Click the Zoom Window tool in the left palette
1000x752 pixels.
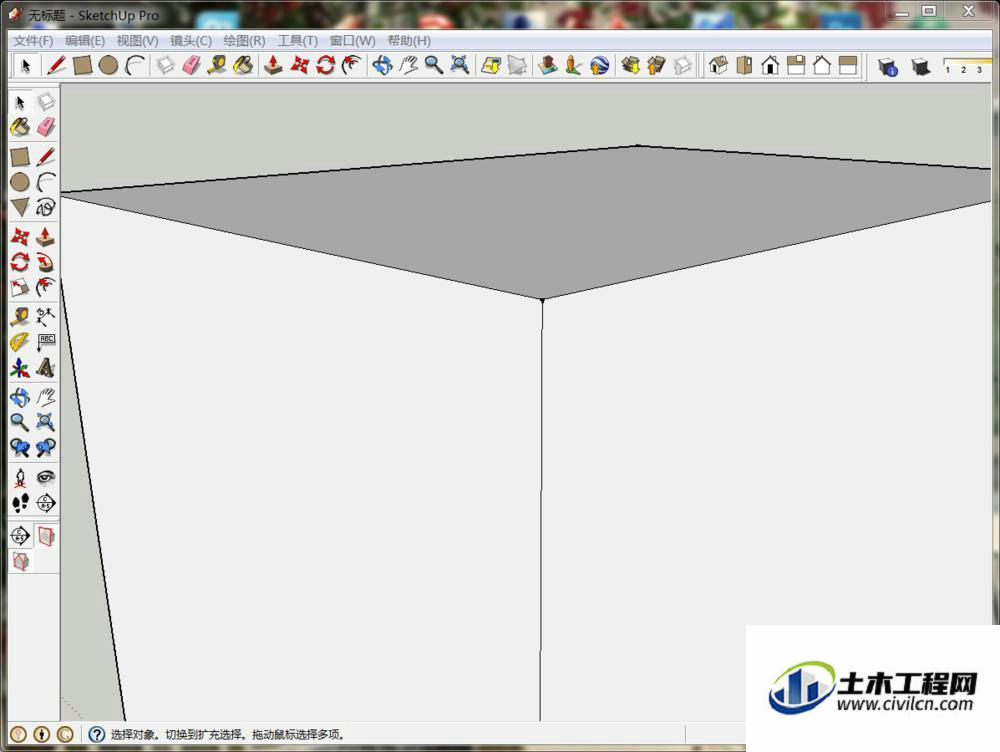[46, 422]
